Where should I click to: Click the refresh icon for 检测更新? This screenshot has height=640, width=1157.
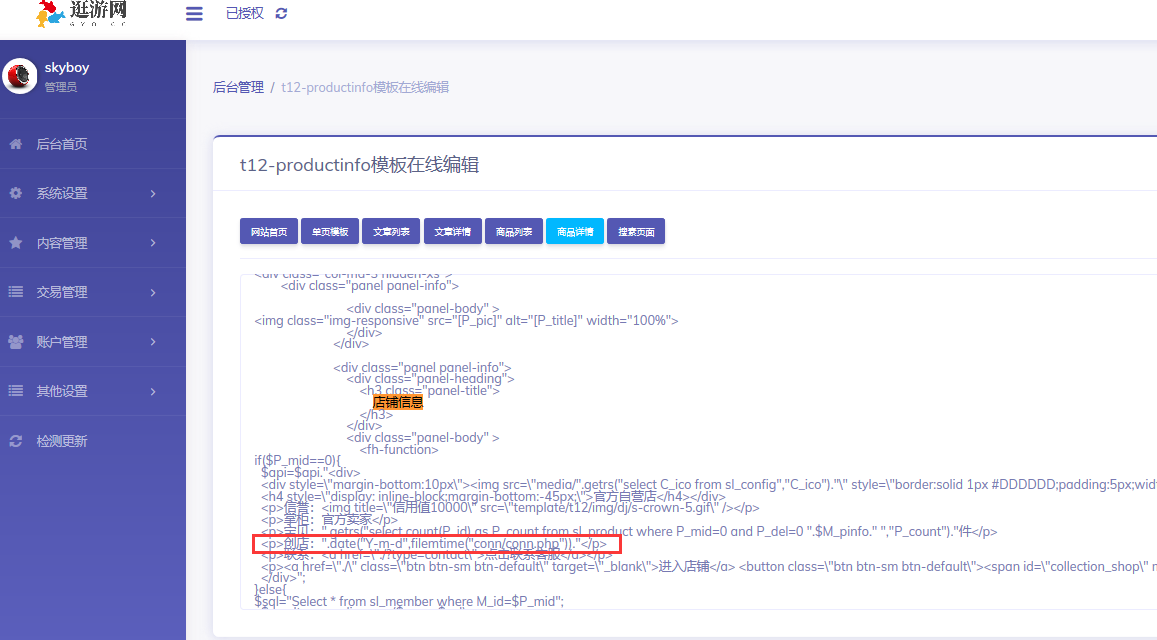[16, 441]
